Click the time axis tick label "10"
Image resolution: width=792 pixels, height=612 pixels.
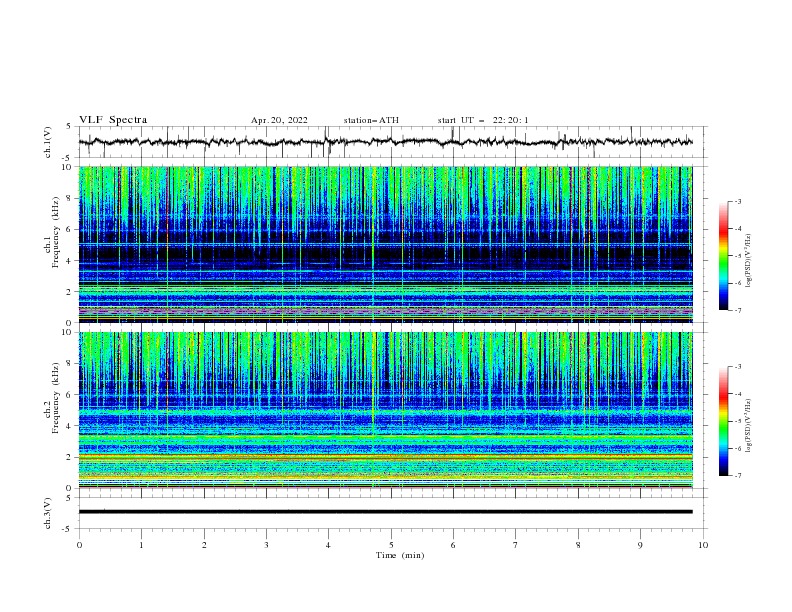(703, 545)
